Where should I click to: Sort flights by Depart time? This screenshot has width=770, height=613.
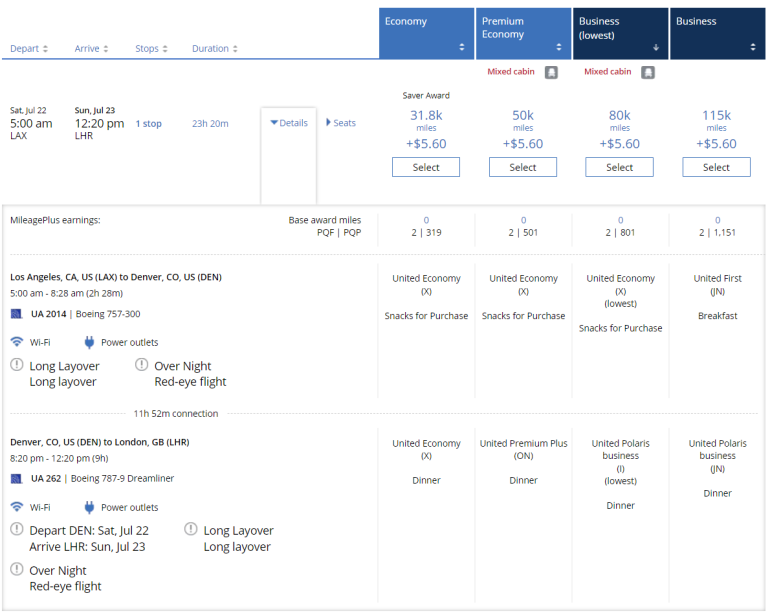pyautogui.click(x=30, y=48)
